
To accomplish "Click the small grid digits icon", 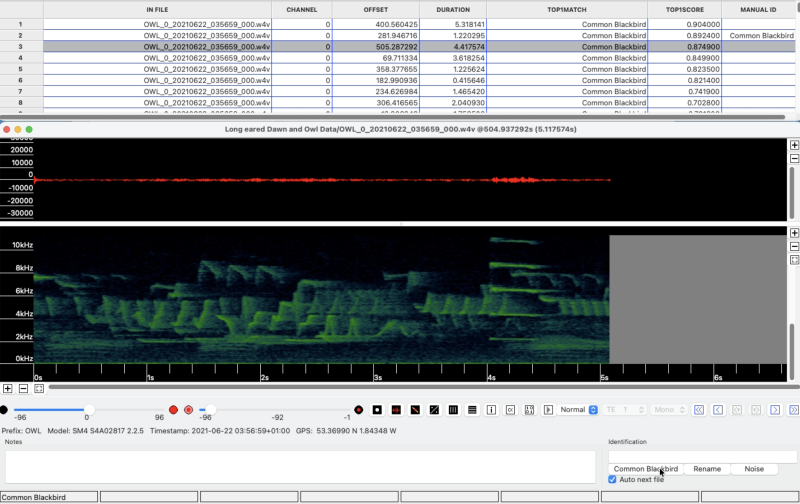I will point(530,410).
